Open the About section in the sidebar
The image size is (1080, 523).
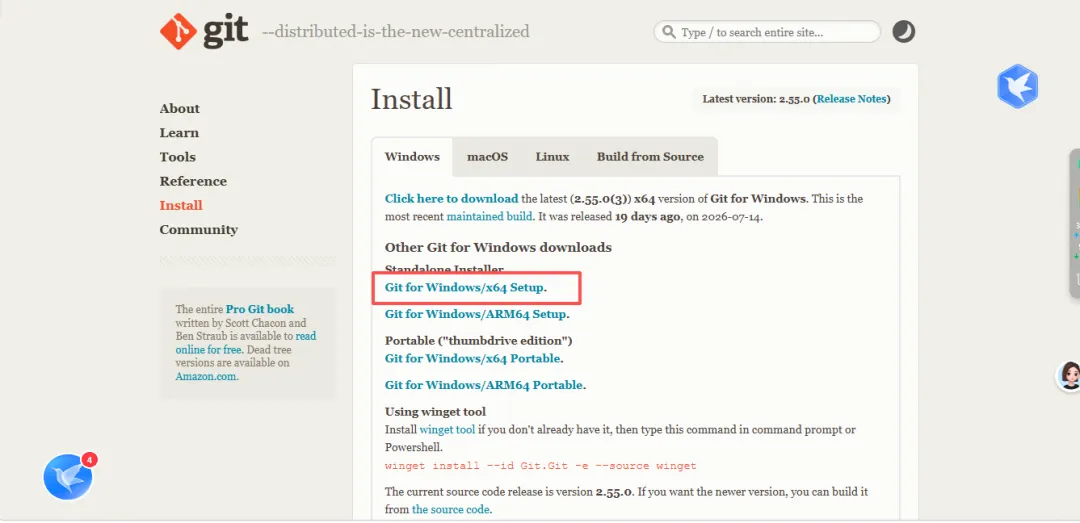(x=180, y=109)
